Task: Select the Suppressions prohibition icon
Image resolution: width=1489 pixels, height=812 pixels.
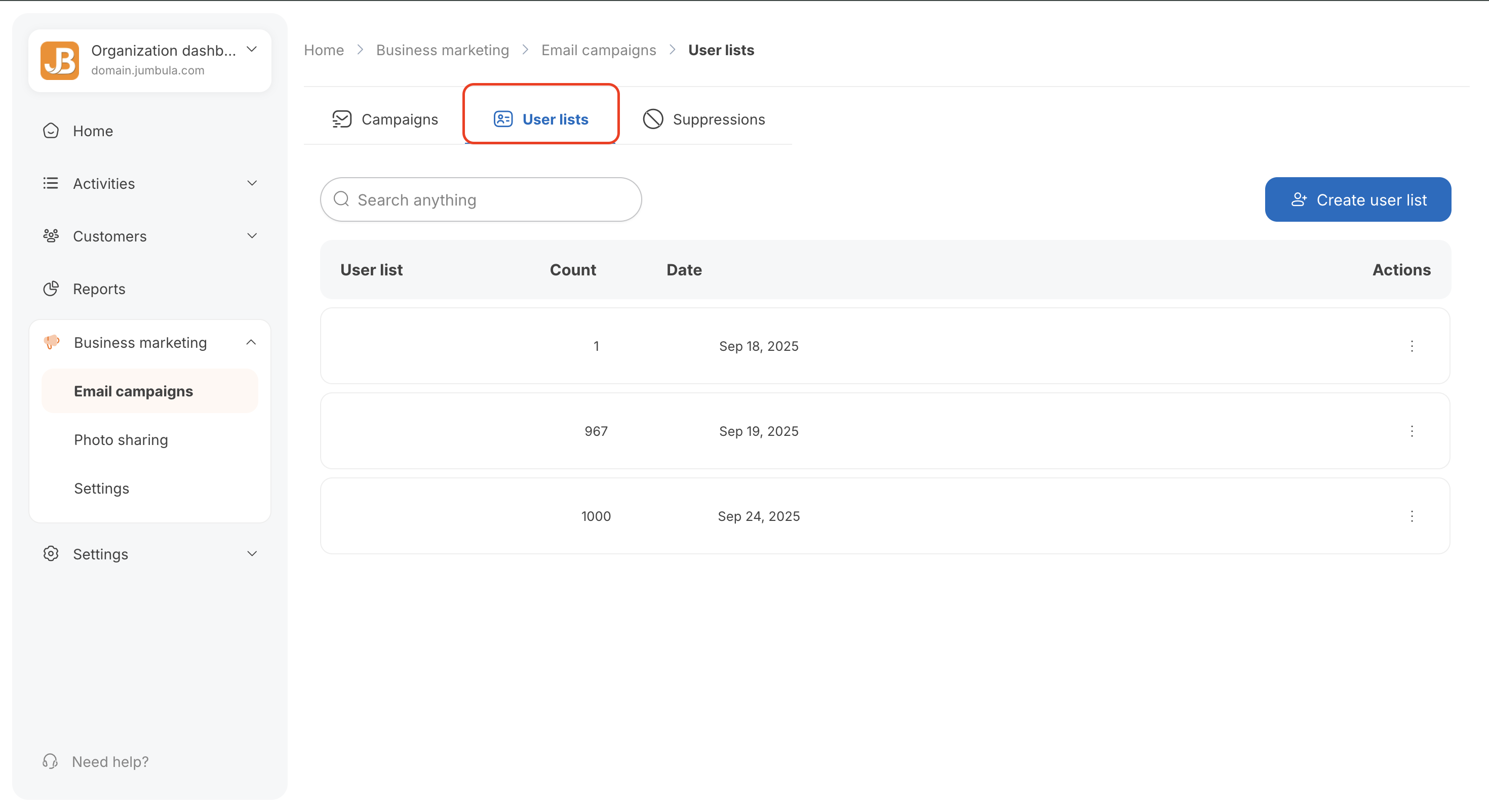Action: pyautogui.click(x=653, y=118)
